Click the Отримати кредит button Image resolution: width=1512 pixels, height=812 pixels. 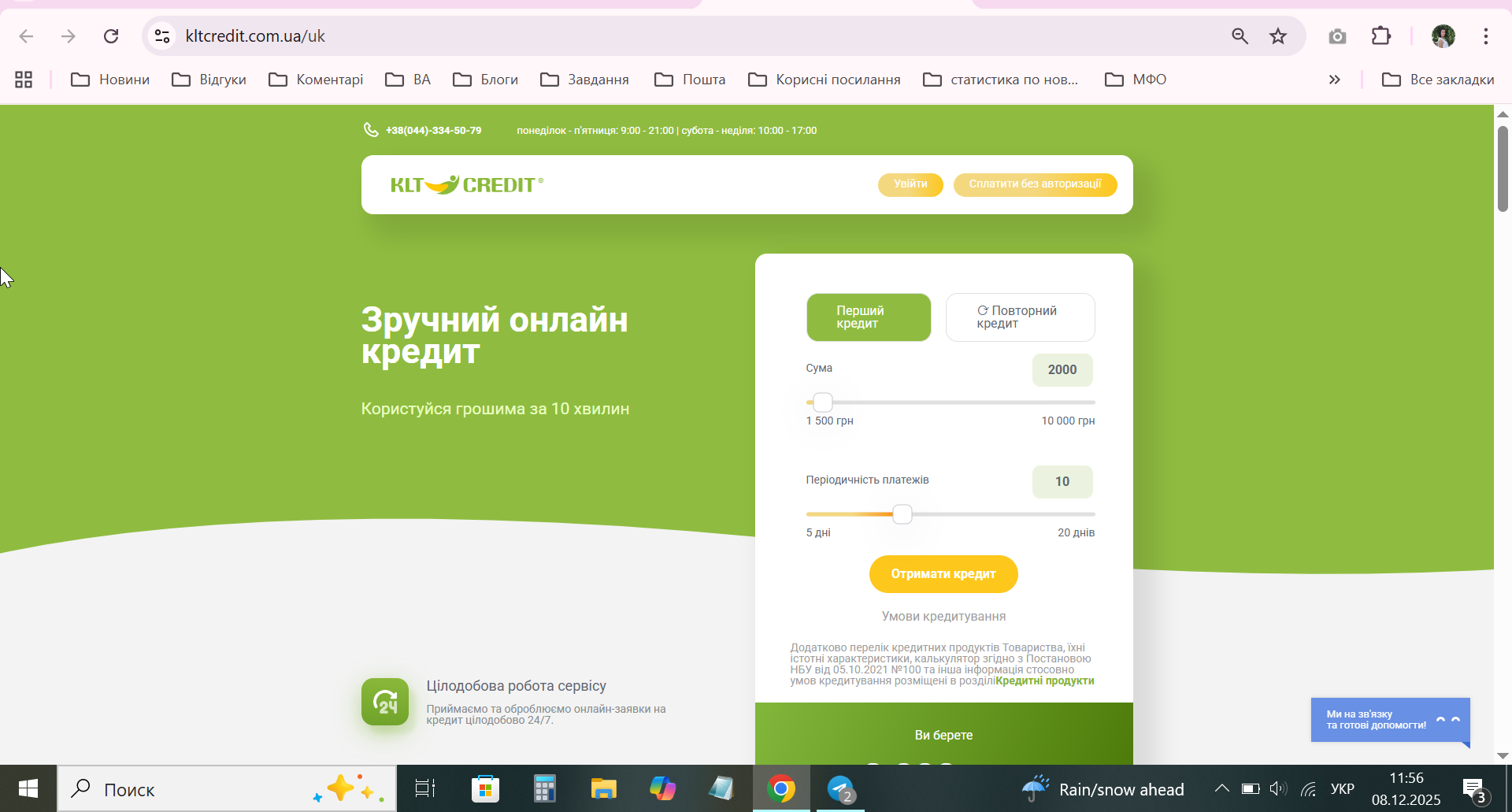click(x=943, y=574)
